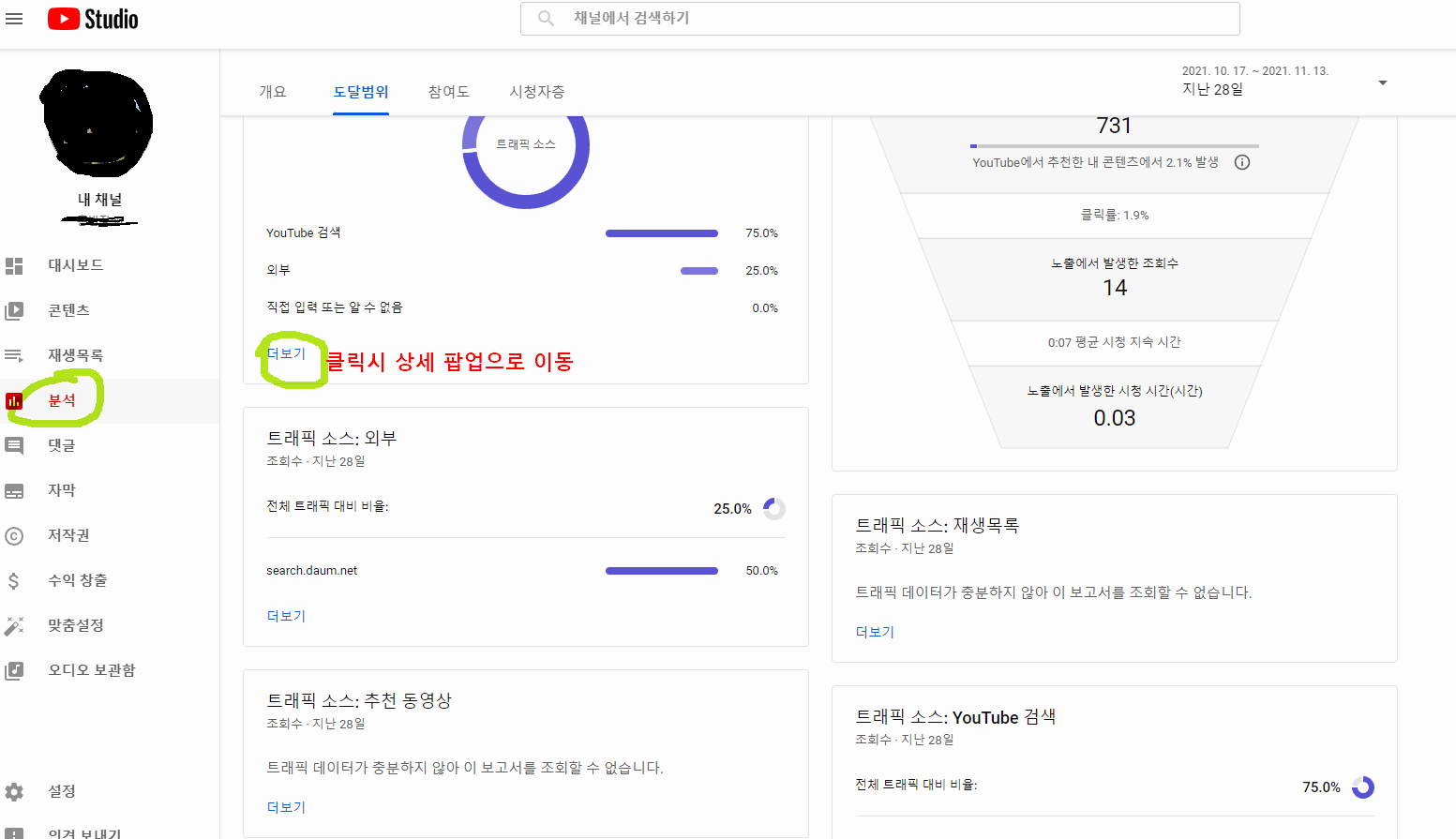1456x839 pixels.
Task: Open the channel profile avatar
Action: [x=97, y=123]
